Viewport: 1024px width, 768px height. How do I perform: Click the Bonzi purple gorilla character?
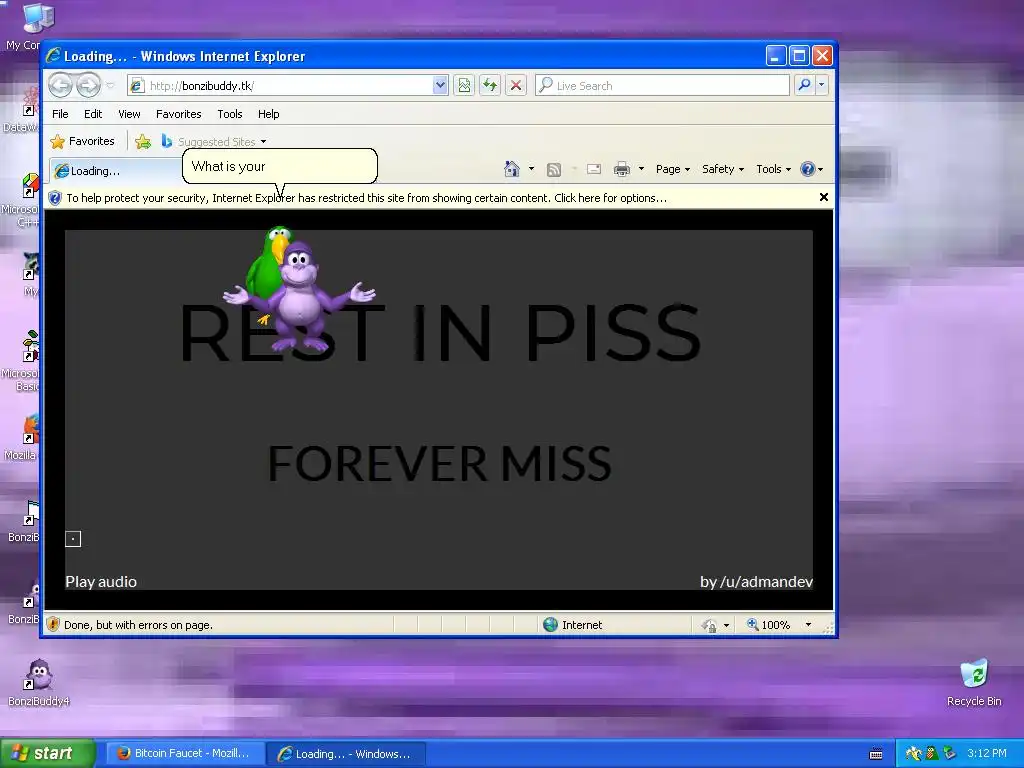coord(300,297)
